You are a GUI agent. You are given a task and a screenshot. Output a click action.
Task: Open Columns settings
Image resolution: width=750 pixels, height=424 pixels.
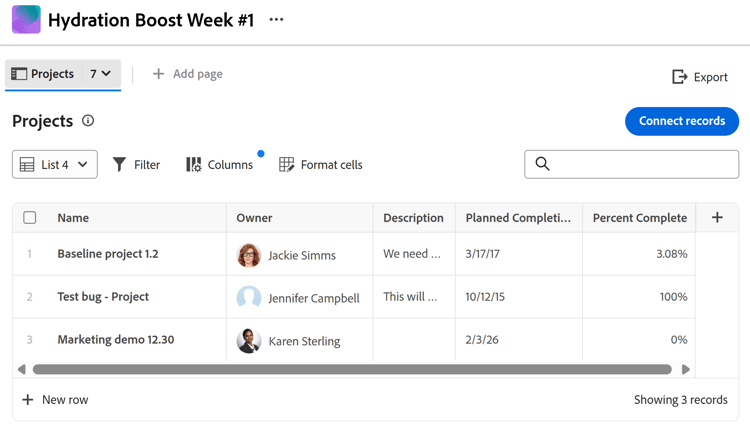(219, 164)
